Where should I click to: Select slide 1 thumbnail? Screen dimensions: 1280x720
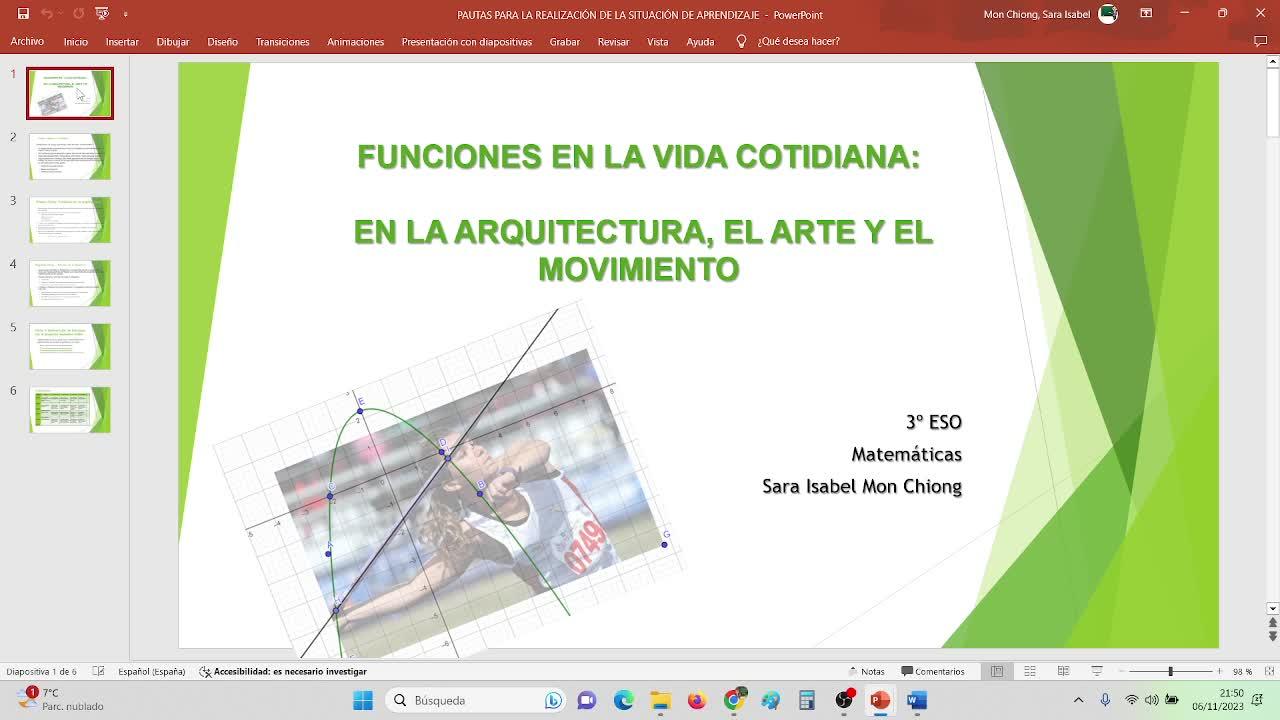click(x=70, y=93)
